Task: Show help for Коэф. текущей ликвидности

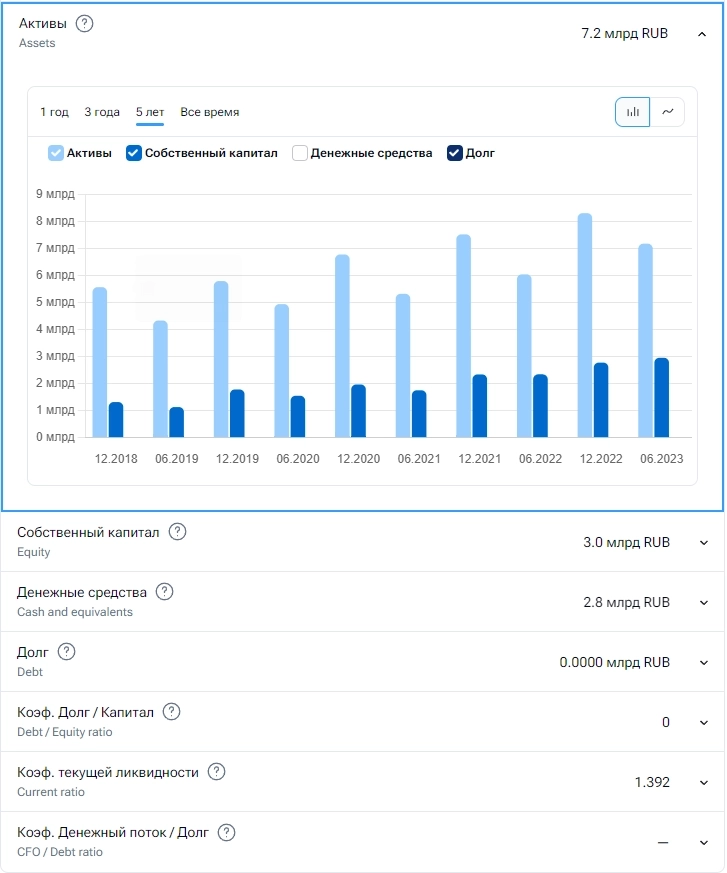Action: click(x=216, y=772)
